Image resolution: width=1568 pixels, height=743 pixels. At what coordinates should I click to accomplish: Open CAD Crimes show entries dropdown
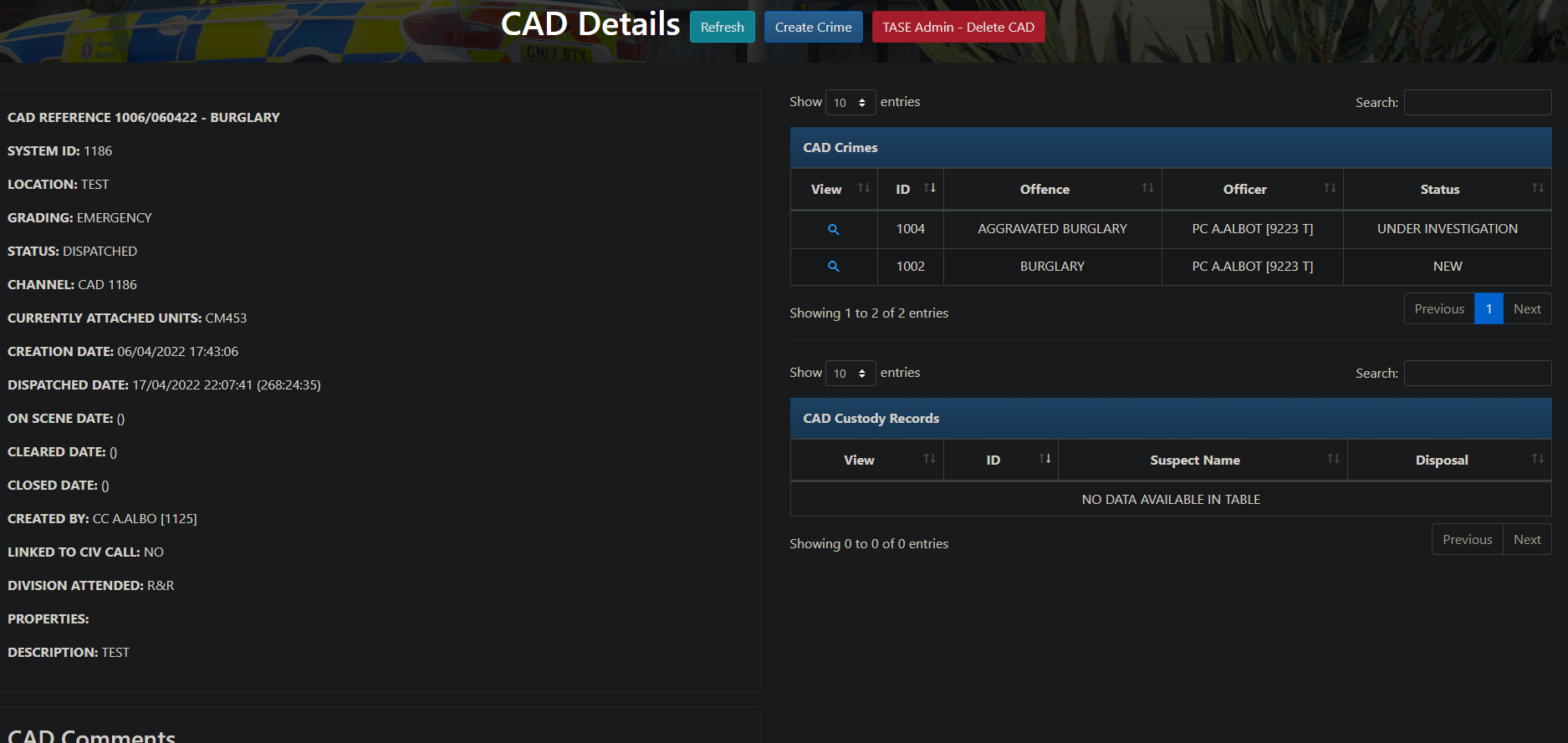[850, 103]
